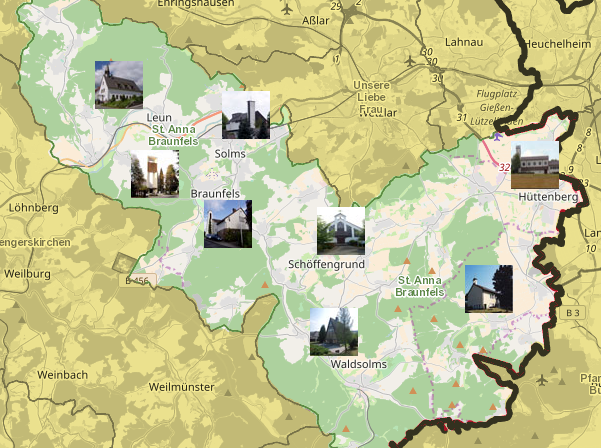
Task: Select the church photo above Waldsolms
Action: point(334,331)
